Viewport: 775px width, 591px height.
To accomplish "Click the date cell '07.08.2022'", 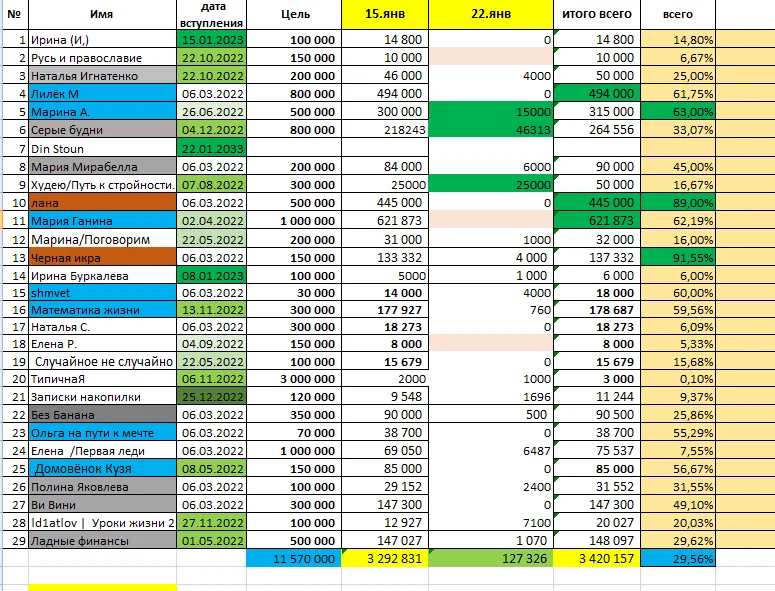I will (212, 185).
